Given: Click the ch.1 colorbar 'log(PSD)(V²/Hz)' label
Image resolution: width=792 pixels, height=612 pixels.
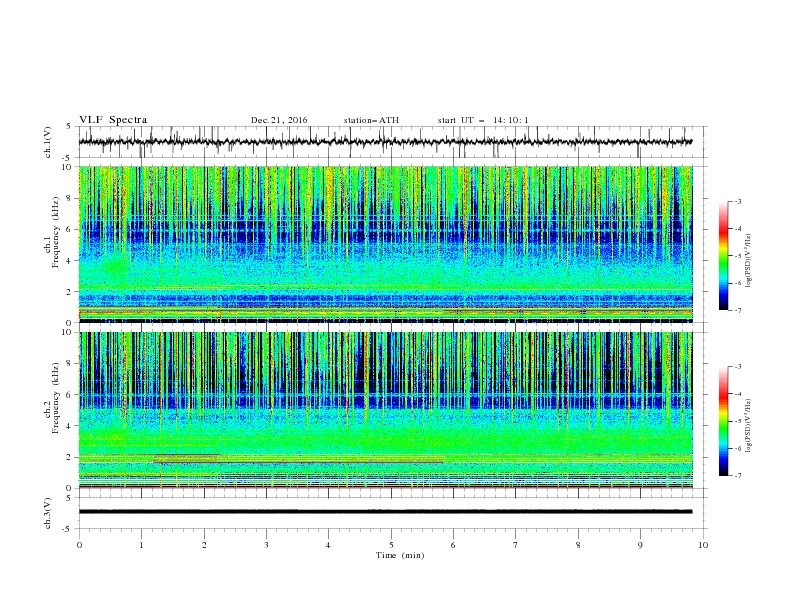Looking at the screenshot, I should pyautogui.click(x=748, y=261).
